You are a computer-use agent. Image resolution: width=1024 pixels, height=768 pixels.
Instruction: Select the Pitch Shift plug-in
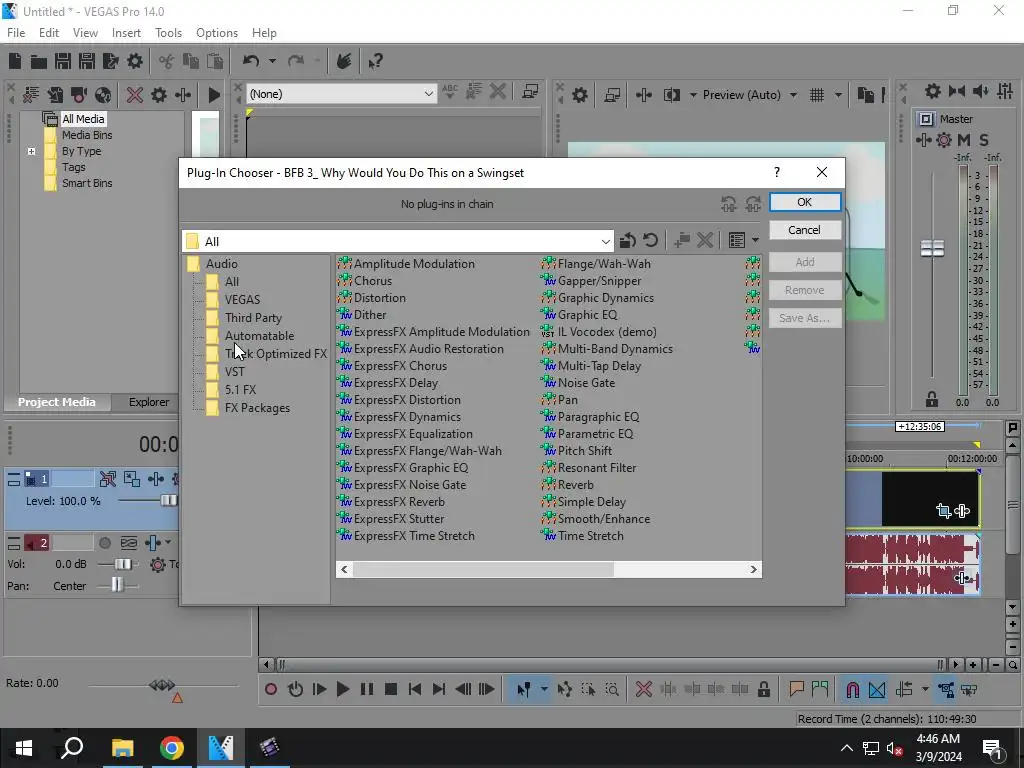tap(584, 451)
